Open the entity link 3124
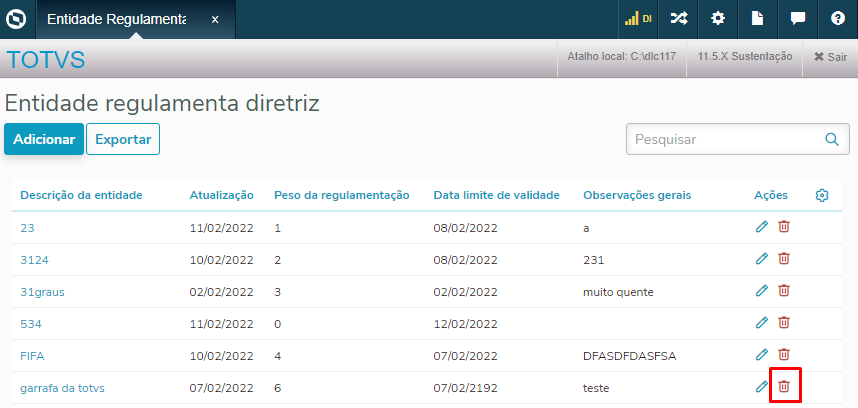858x408 pixels. (34, 260)
